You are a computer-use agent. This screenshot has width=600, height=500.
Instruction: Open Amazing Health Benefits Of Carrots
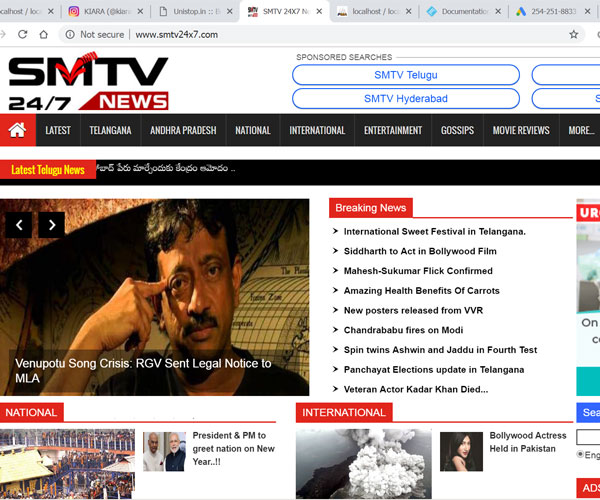pyautogui.click(x=422, y=291)
